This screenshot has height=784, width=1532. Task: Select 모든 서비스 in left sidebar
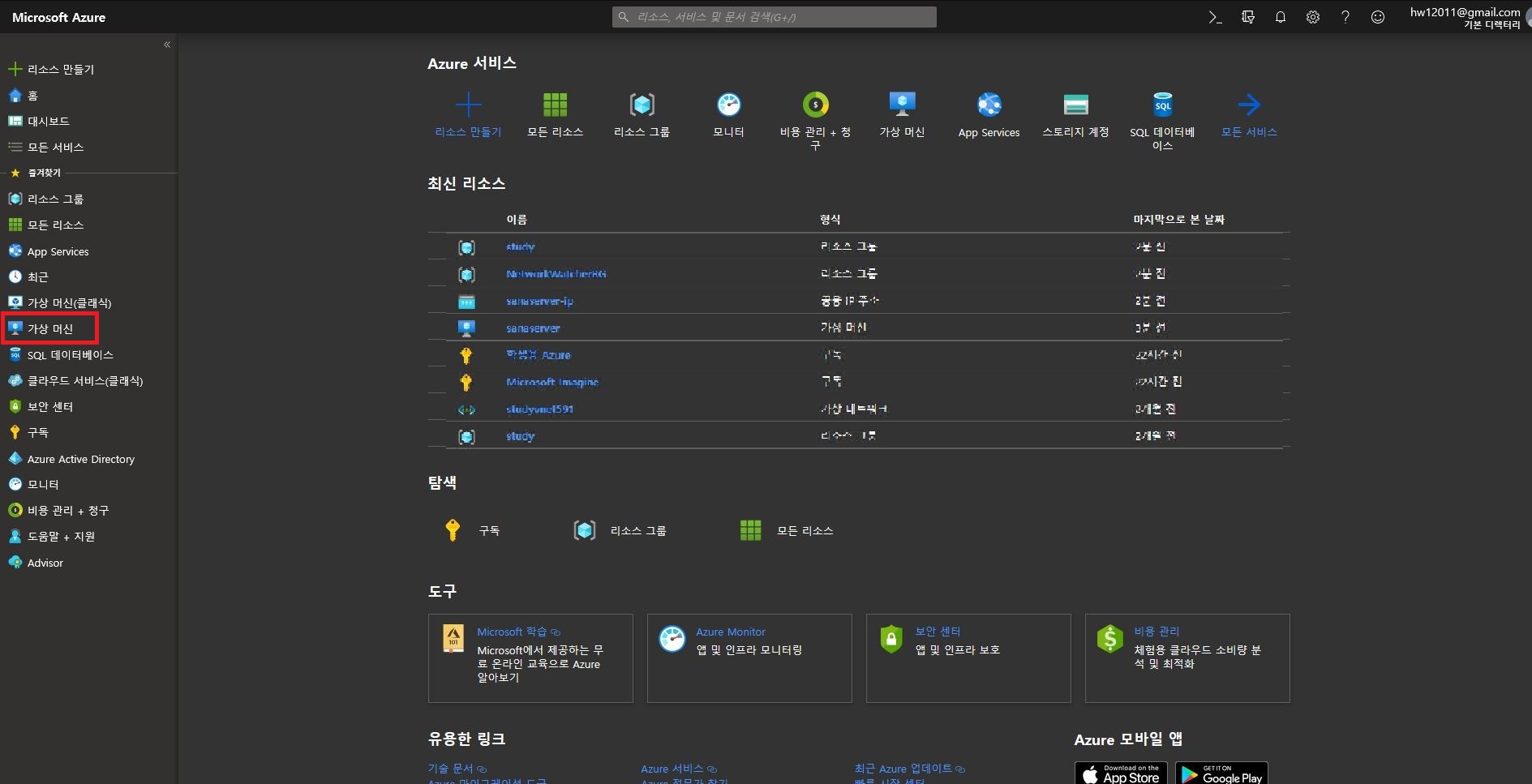pyautogui.click(x=46, y=148)
